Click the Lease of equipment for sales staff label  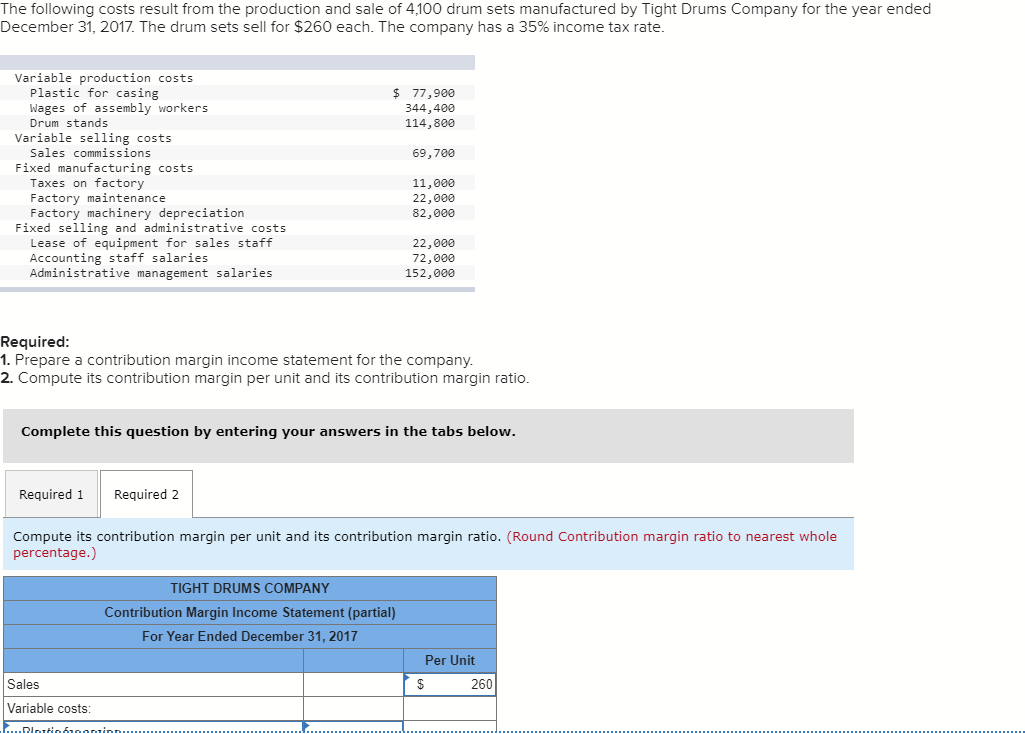click(x=151, y=243)
